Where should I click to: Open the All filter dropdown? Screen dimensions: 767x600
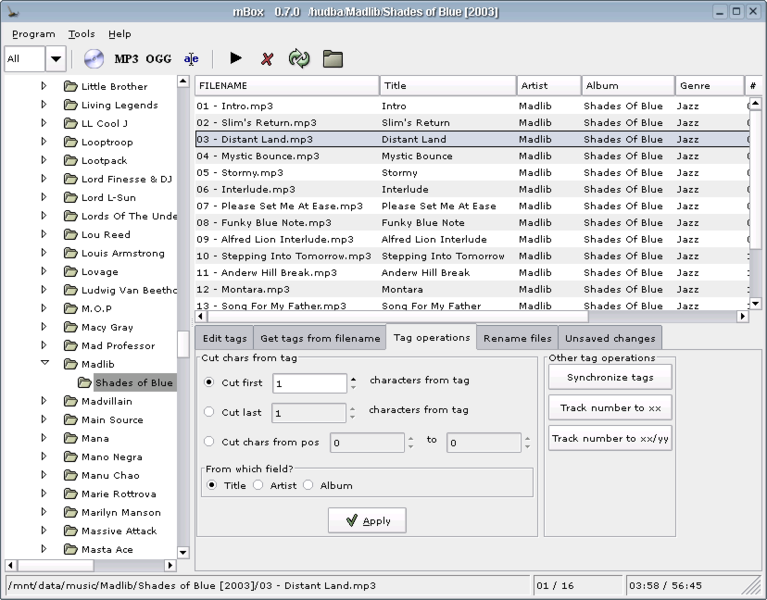(56, 59)
